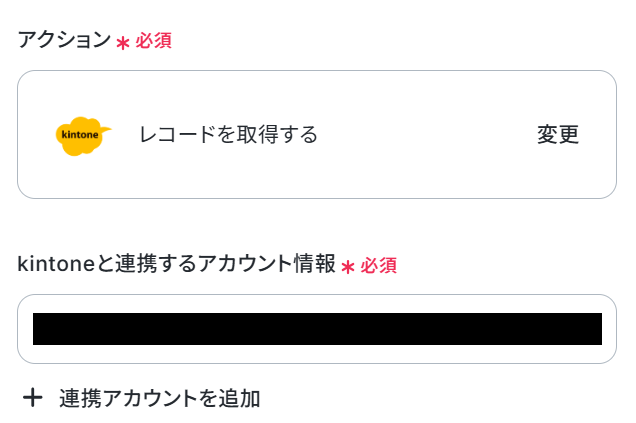Screen dimensions: 636x423
Task: Select the レコードを取得する action text
Action: pyautogui.click(x=228, y=135)
